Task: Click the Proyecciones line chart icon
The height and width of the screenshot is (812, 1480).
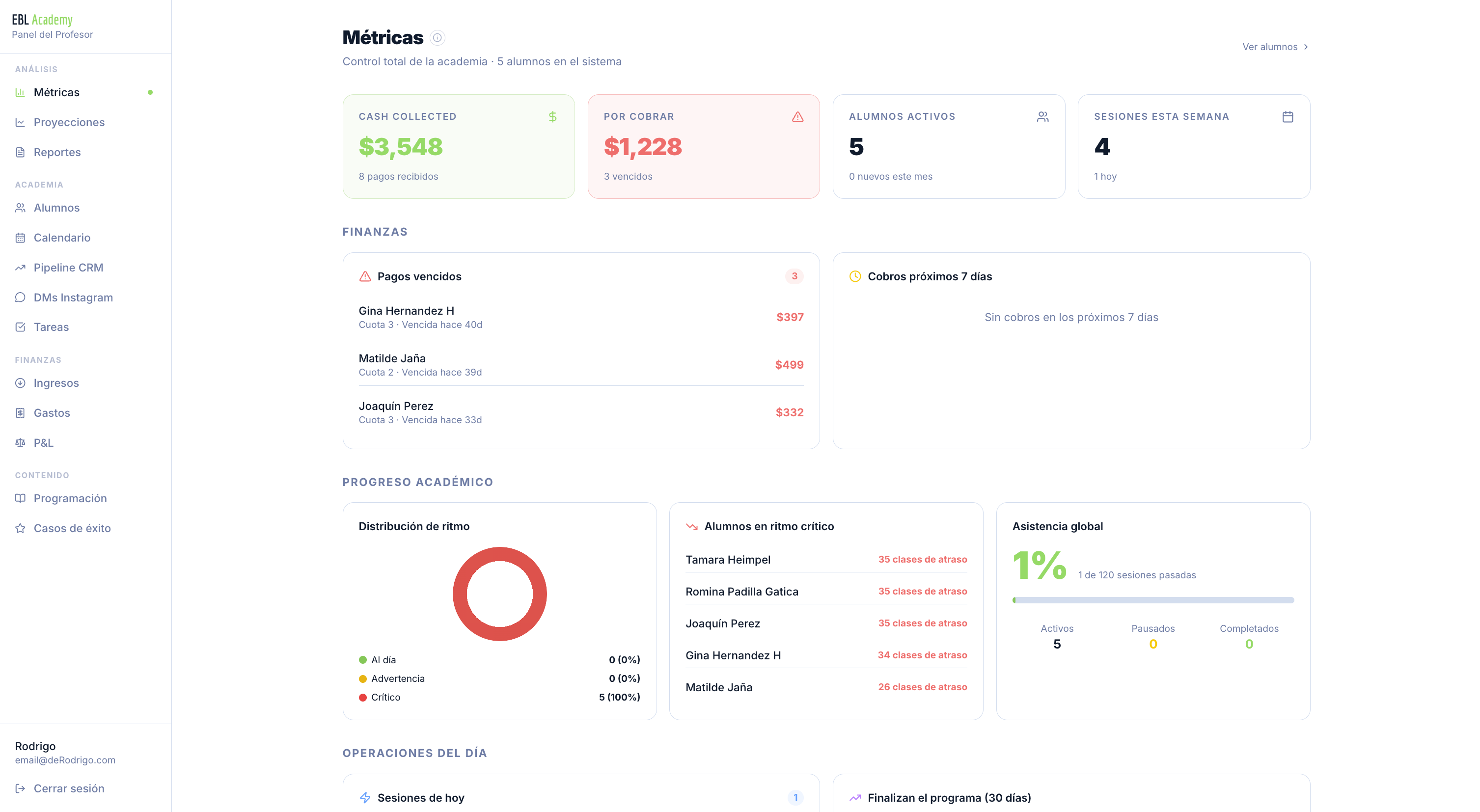Action: 20,122
